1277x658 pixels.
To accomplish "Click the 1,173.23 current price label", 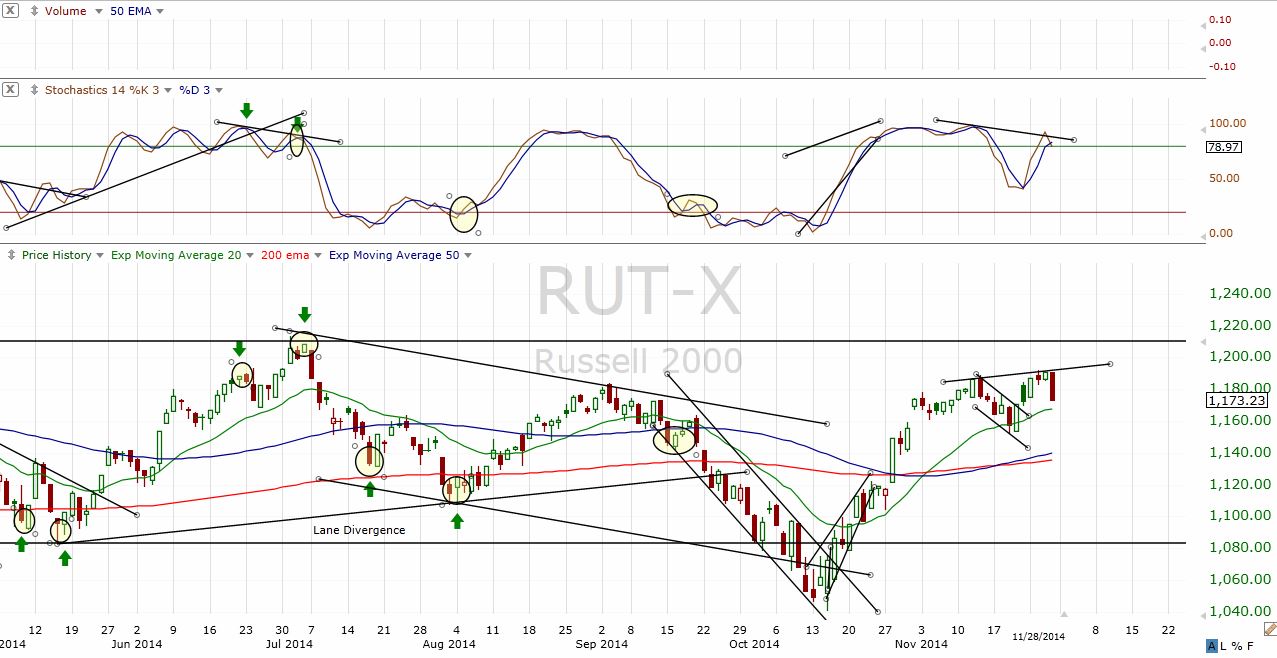I will [1237, 400].
